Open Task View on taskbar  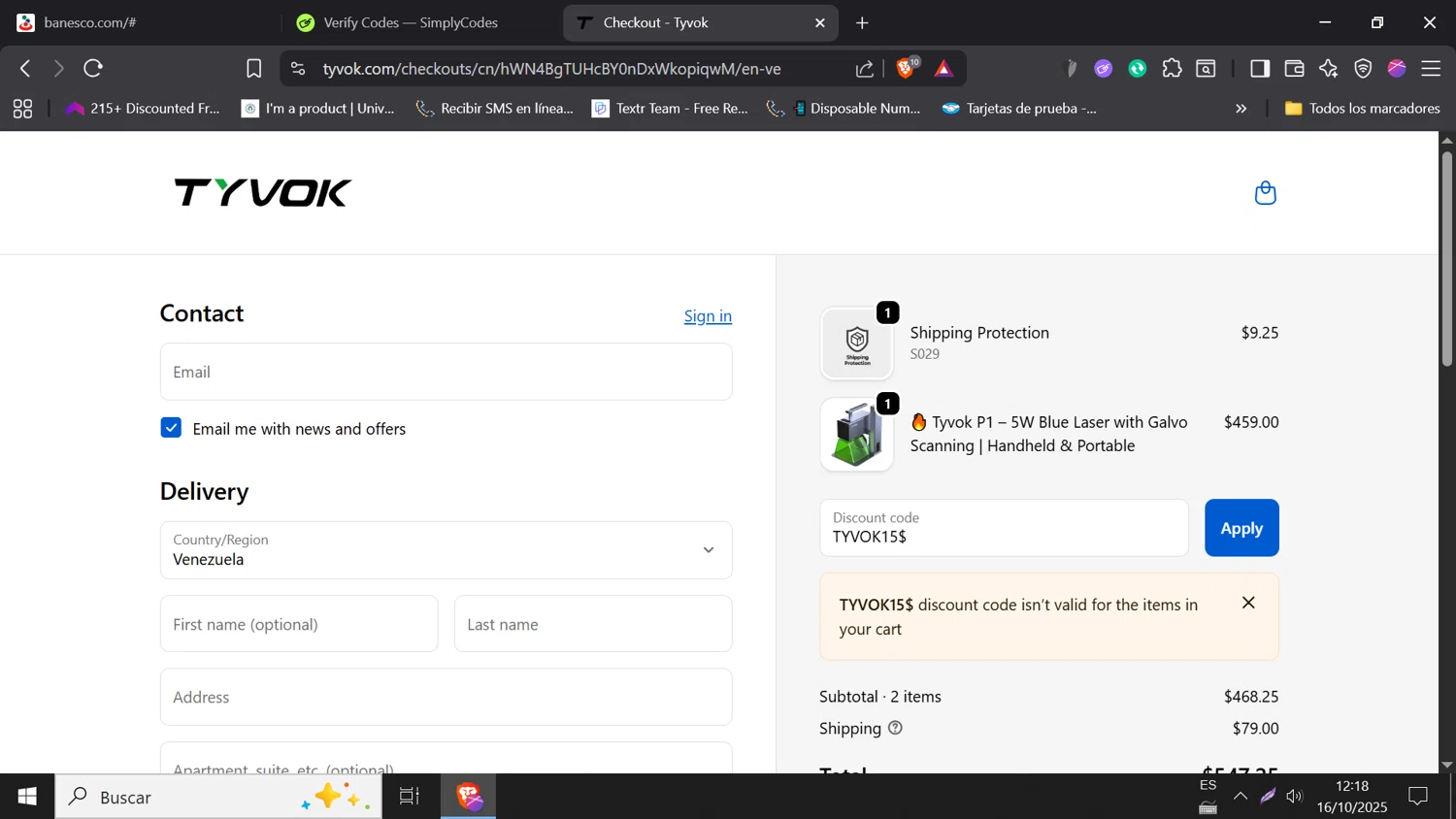point(410,797)
